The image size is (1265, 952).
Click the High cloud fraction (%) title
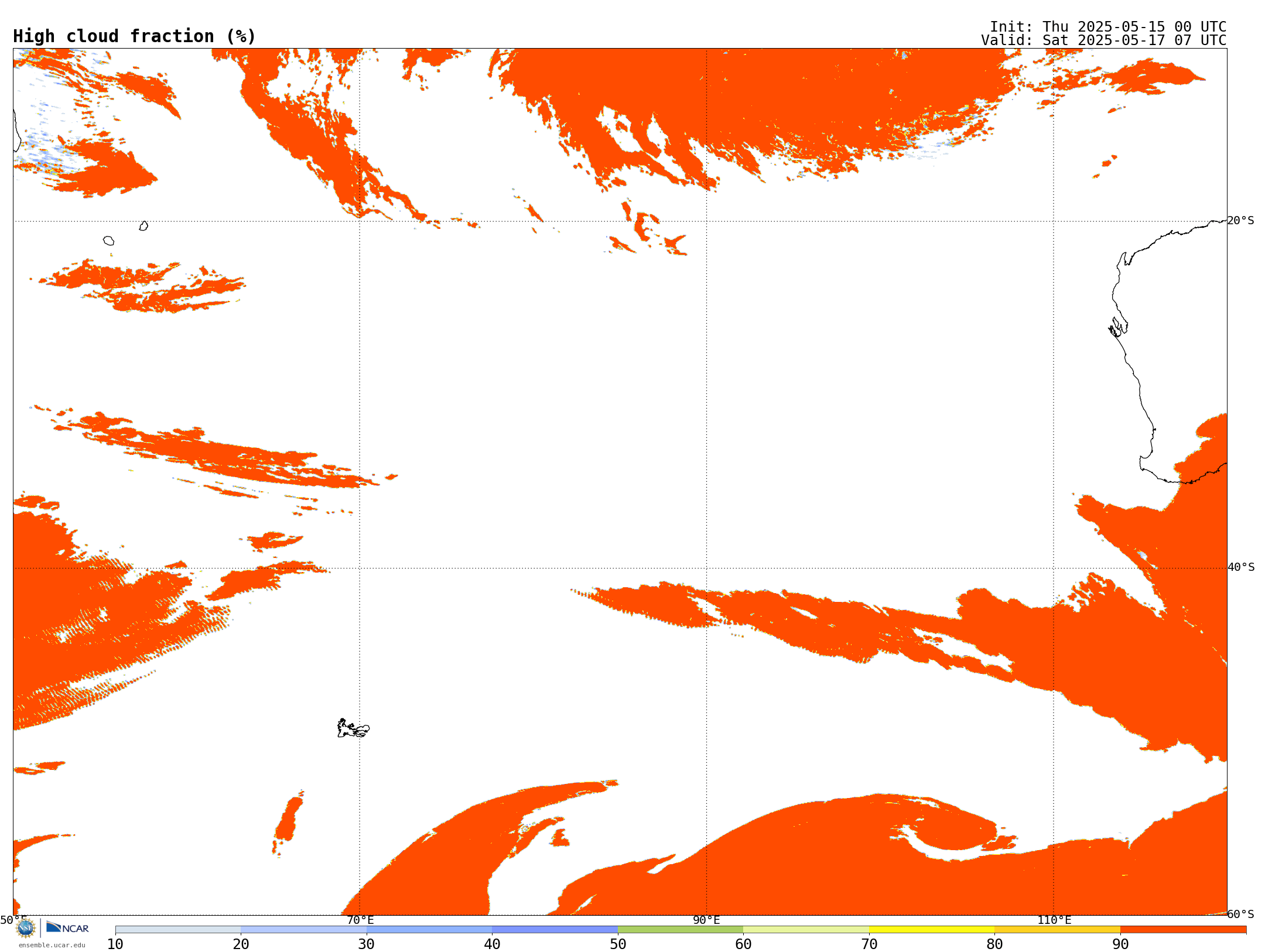click(135, 36)
